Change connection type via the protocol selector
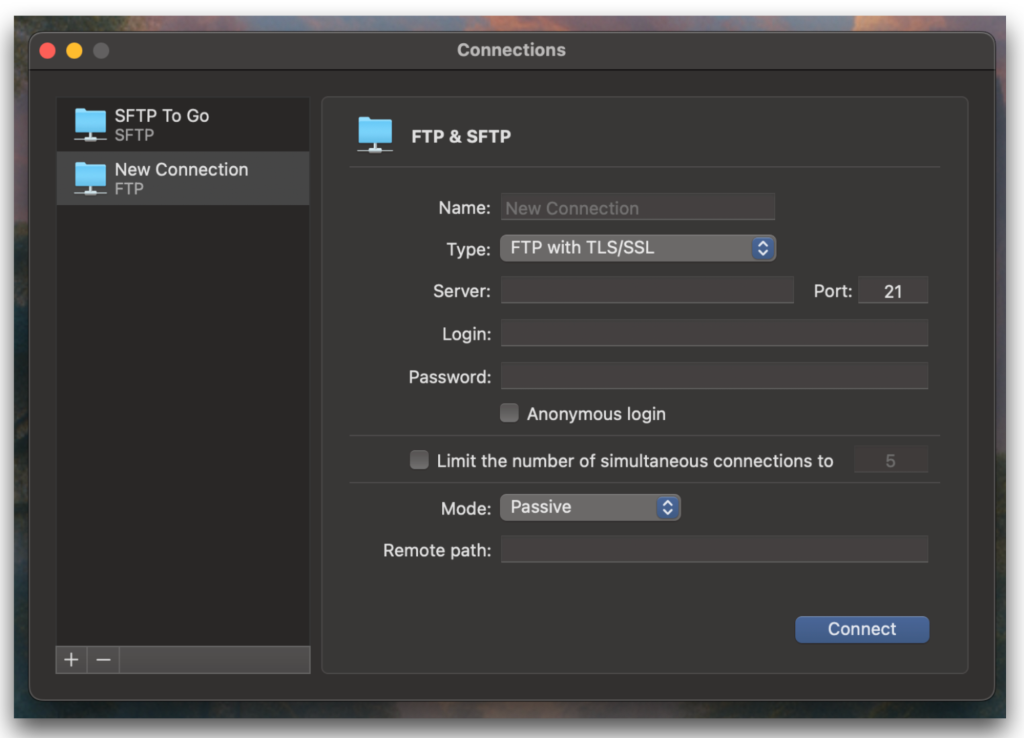1024x738 pixels. 637,247
